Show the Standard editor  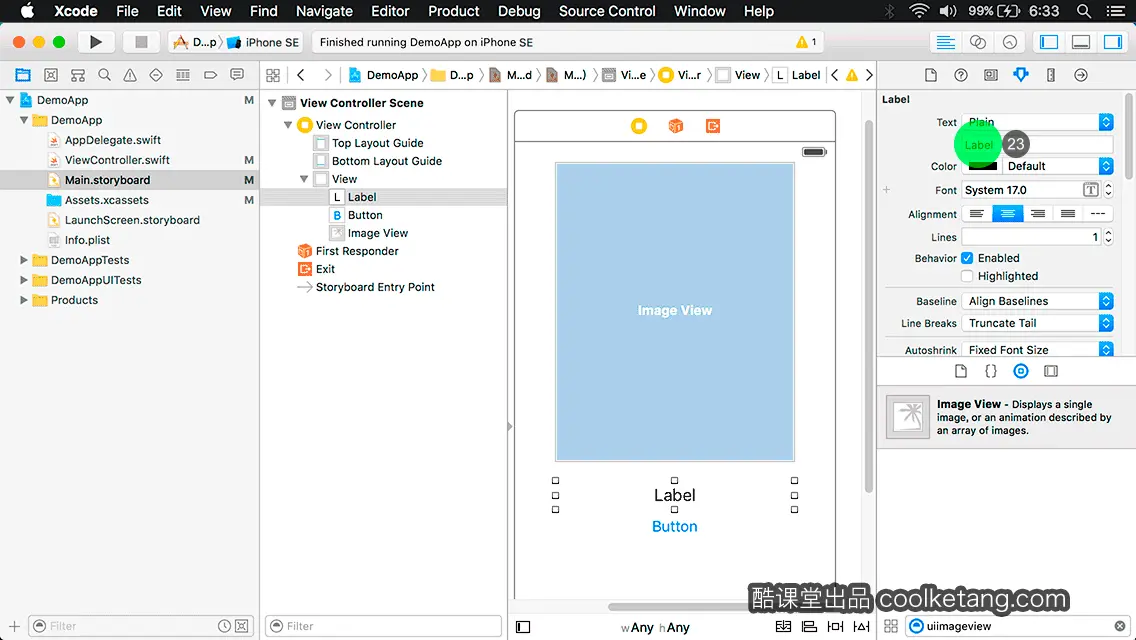pos(945,42)
